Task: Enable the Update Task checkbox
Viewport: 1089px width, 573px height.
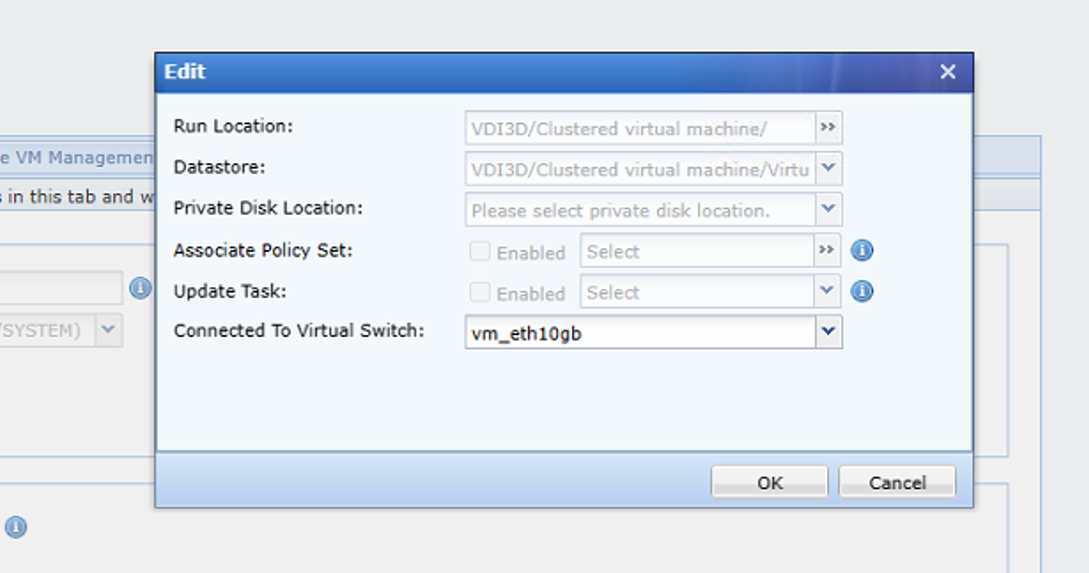Action: [x=480, y=292]
